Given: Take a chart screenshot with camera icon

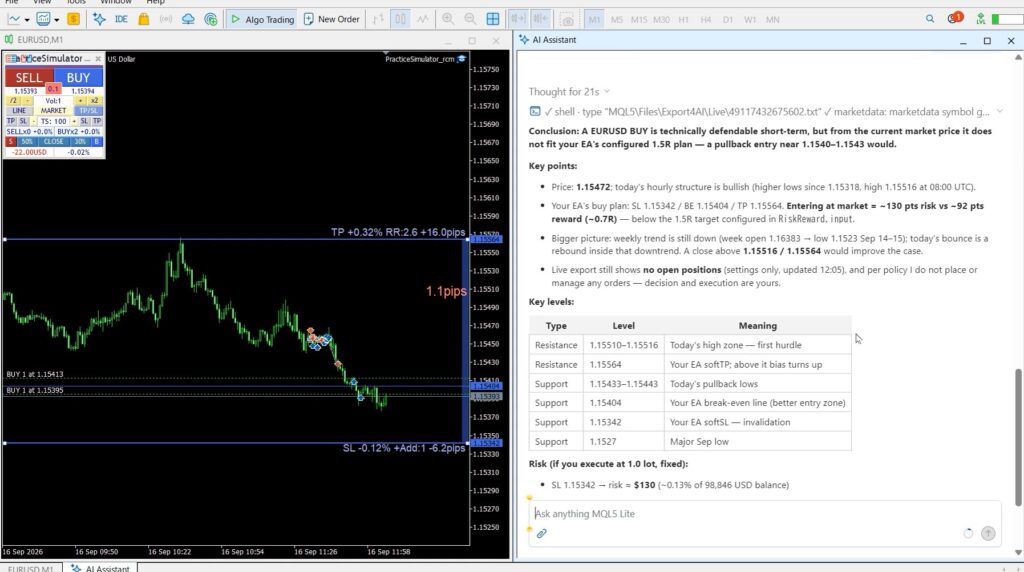Looking at the screenshot, I should pos(567,19).
